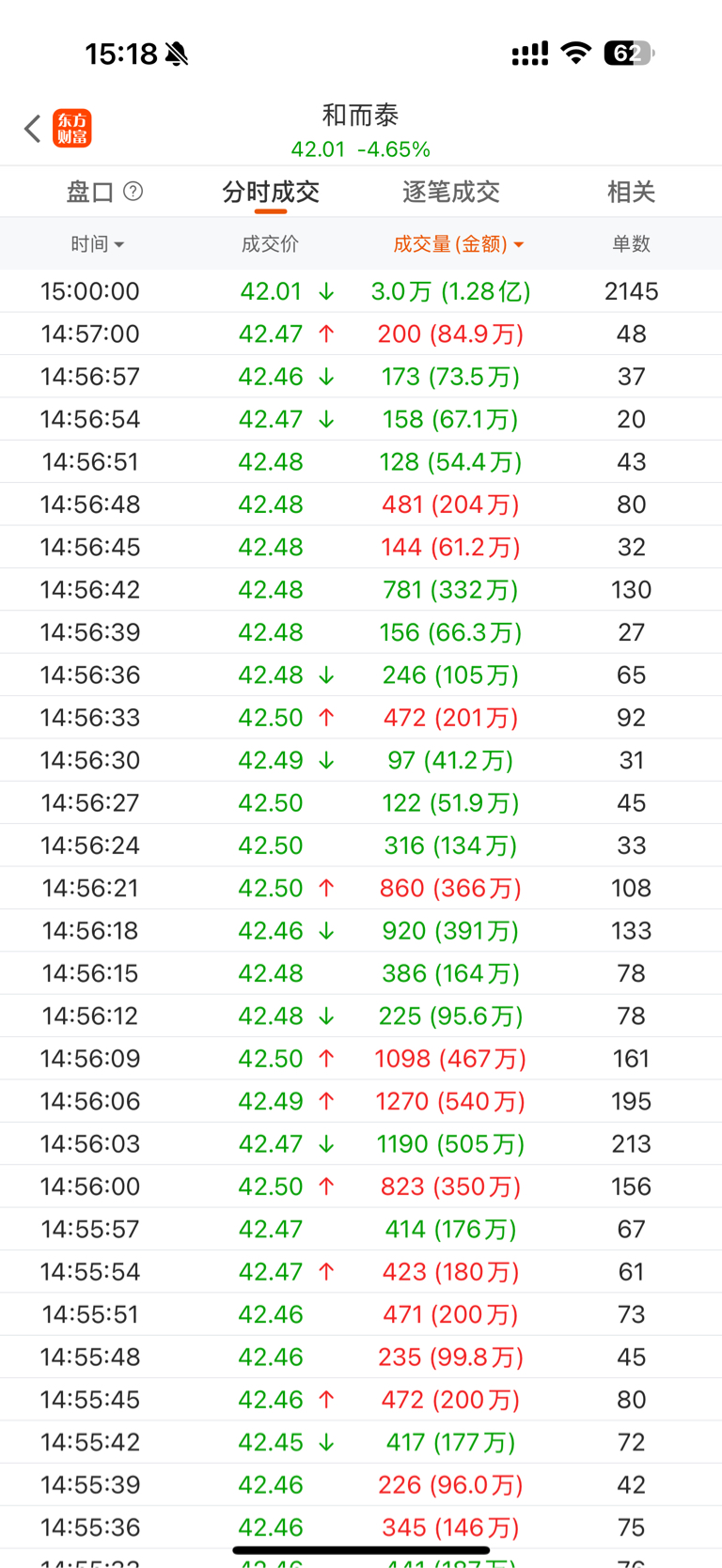
Task: Tap the back arrow chevron
Action: pyautogui.click(x=33, y=129)
